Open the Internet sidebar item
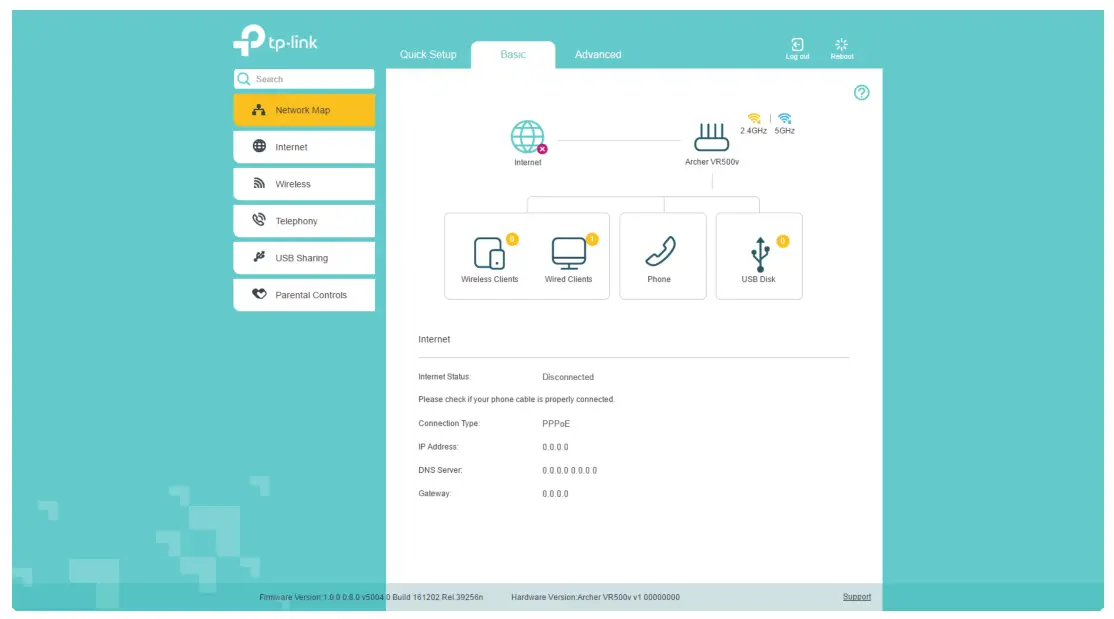Image resolution: width=1114 pixels, height=619 pixels. click(304, 147)
